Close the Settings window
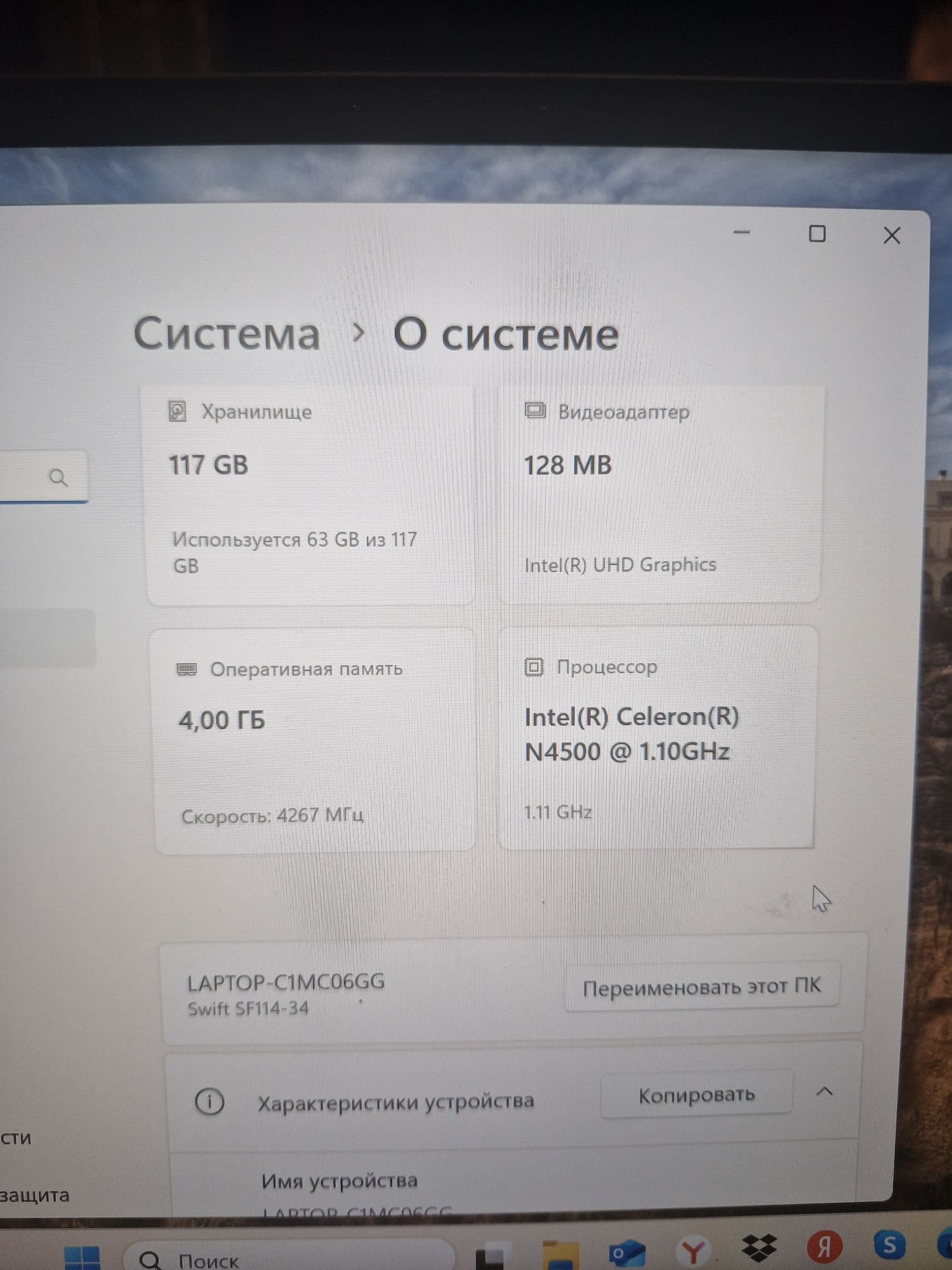This screenshot has width=952, height=1270. pos(892,236)
